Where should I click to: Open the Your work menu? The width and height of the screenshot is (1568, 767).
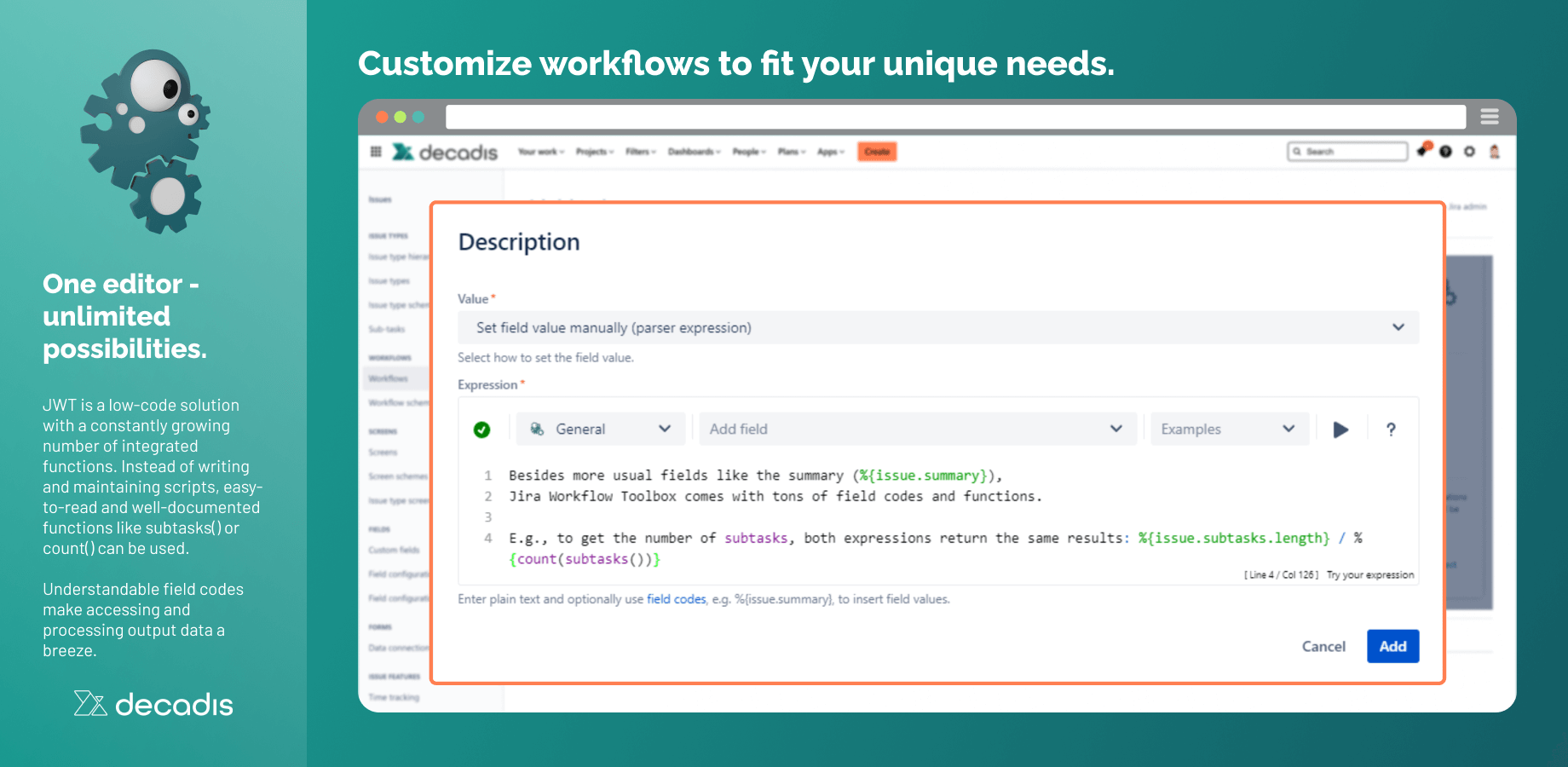(x=541, y=152)
